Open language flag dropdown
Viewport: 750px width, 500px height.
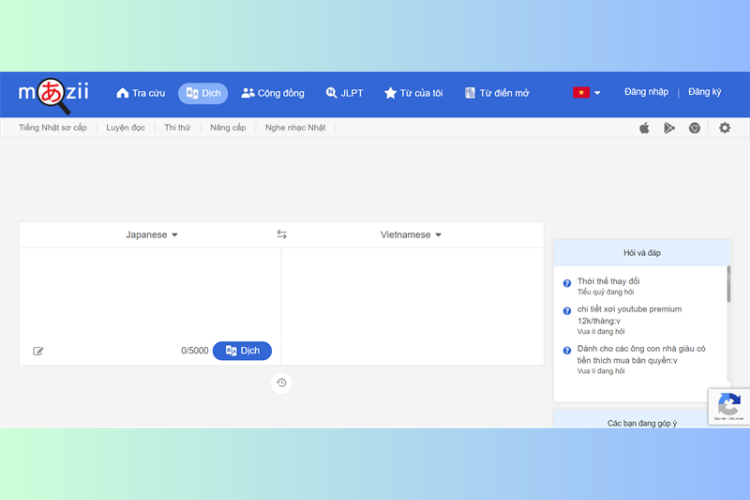[x=586, y=92]
